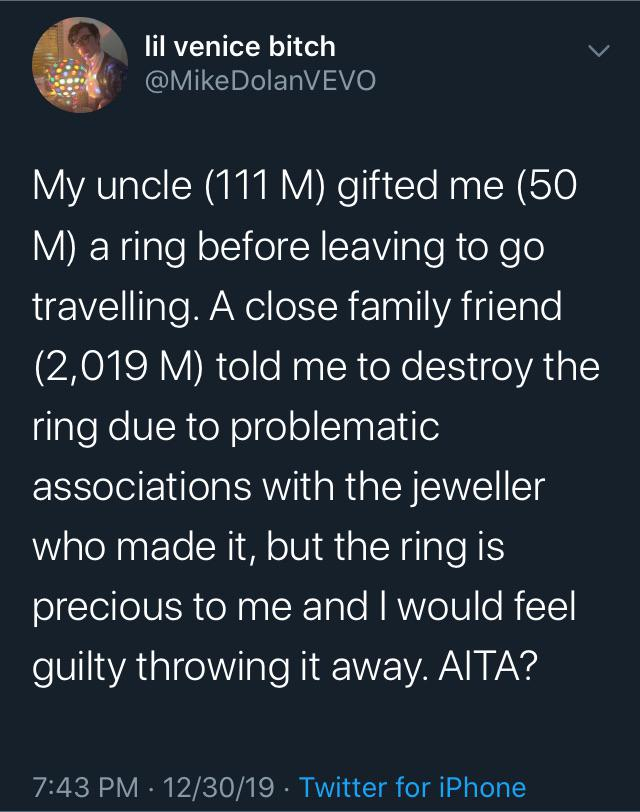Click the word problematic in the tweet
Screen dimensions: 640x812
pos(334,428)
